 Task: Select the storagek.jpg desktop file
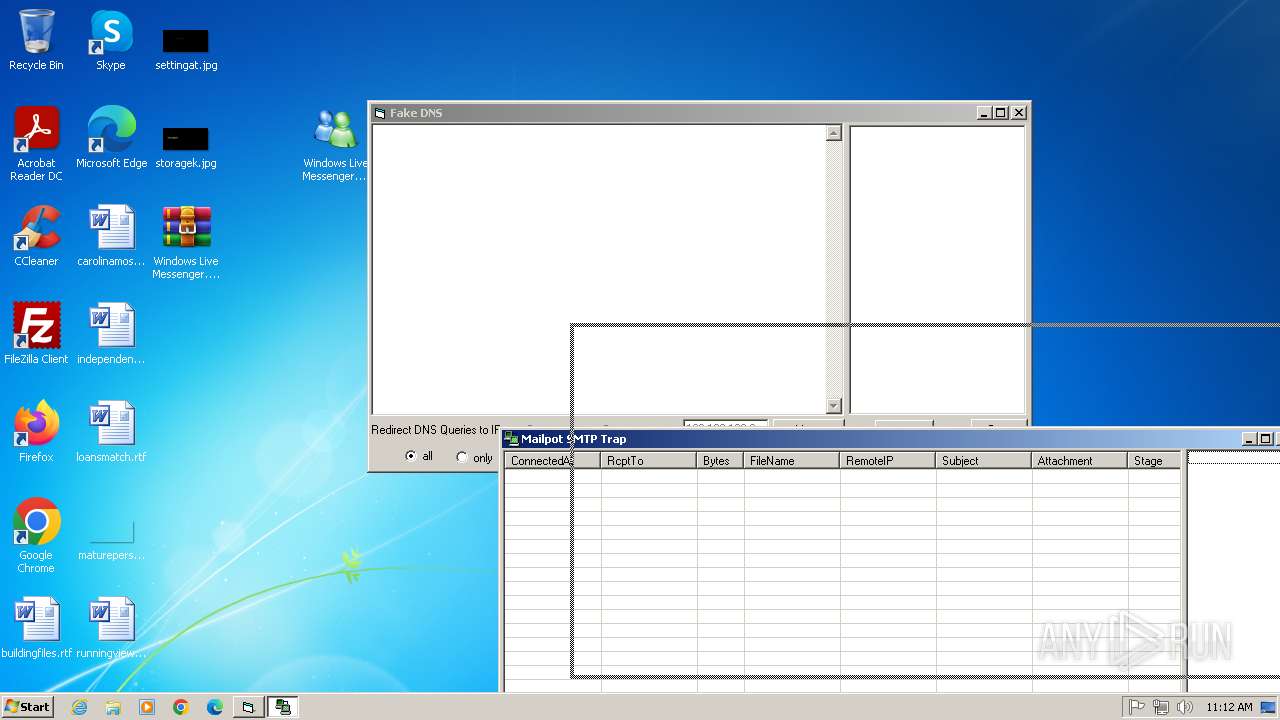[x=186, y=146]
